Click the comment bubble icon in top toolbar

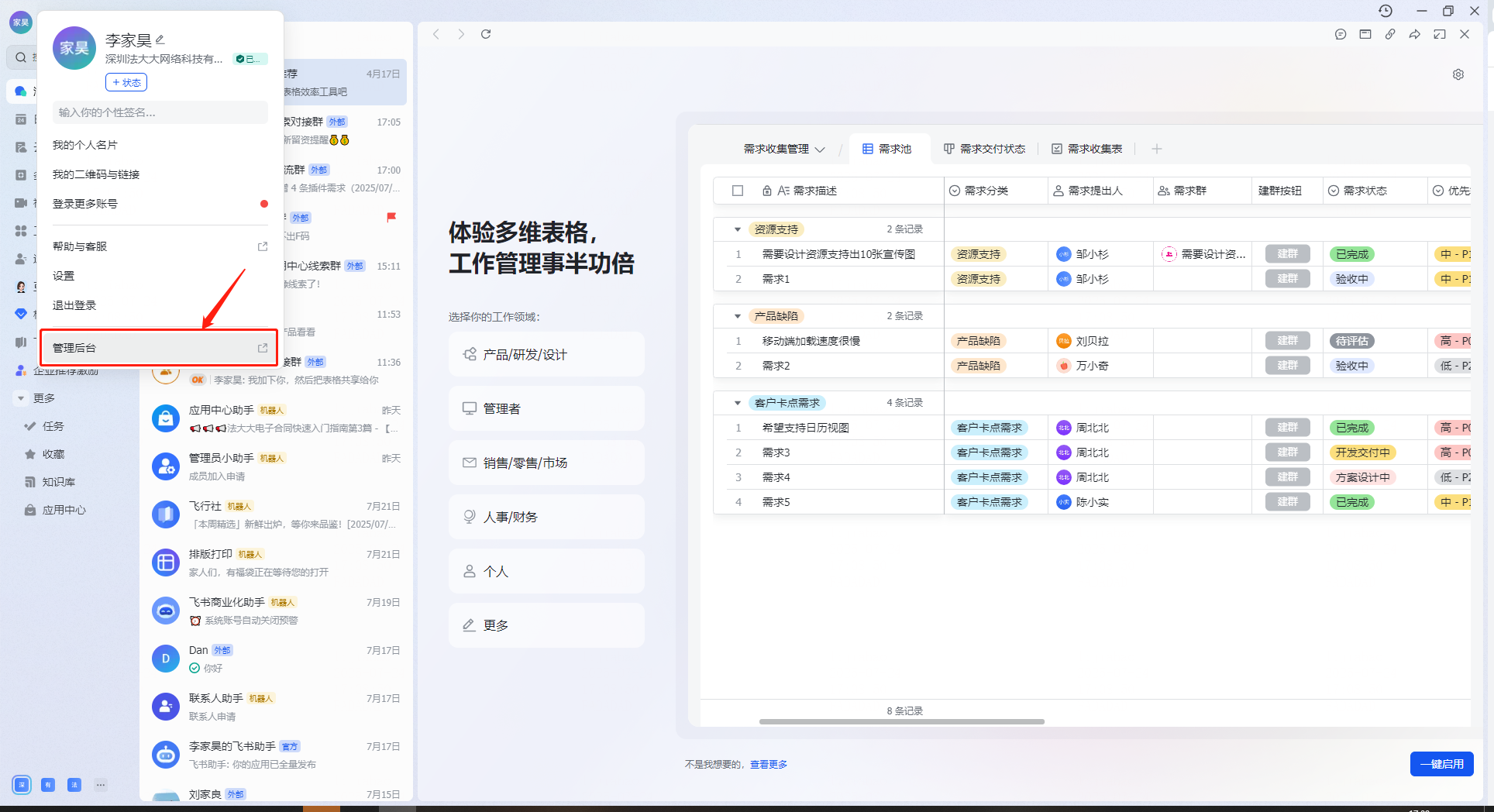coord(1341,34)
